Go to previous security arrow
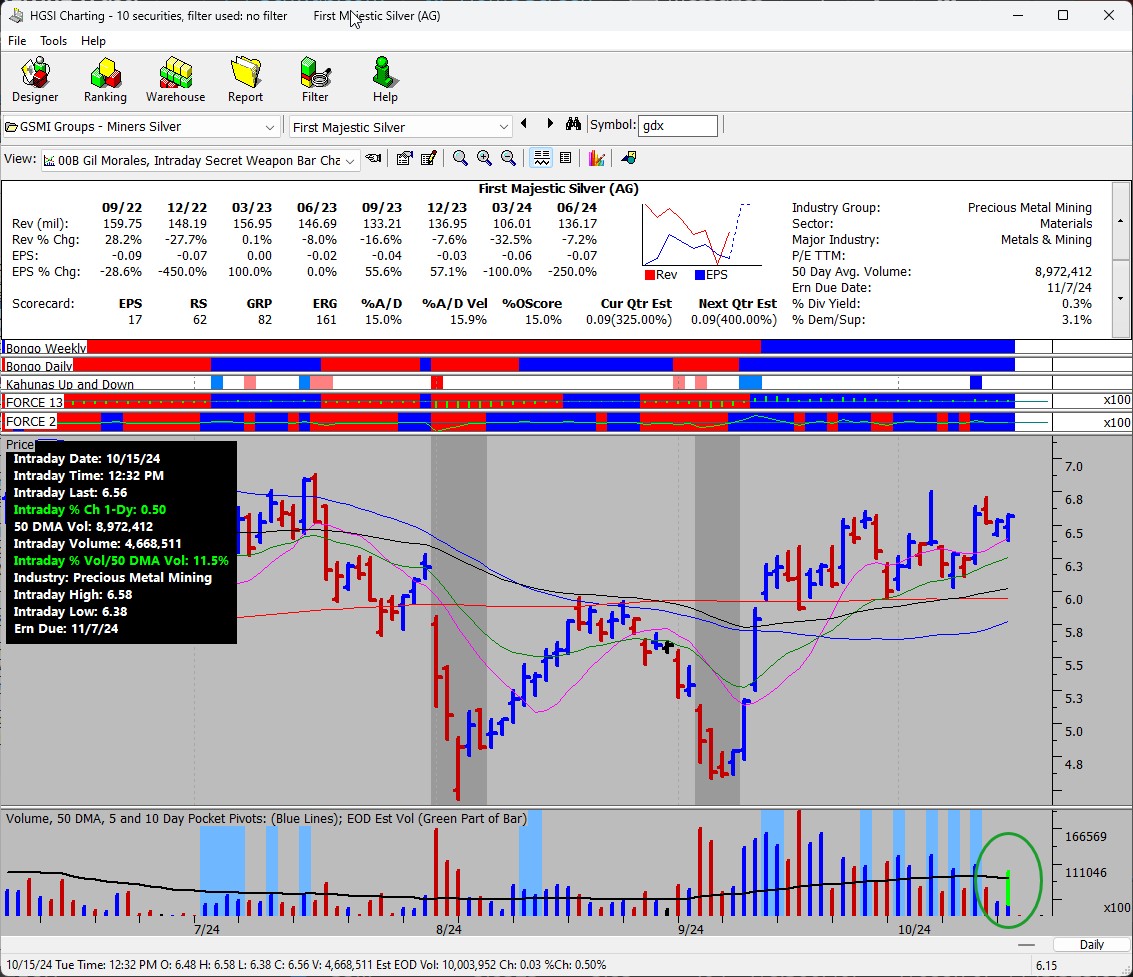 [524, 124]
